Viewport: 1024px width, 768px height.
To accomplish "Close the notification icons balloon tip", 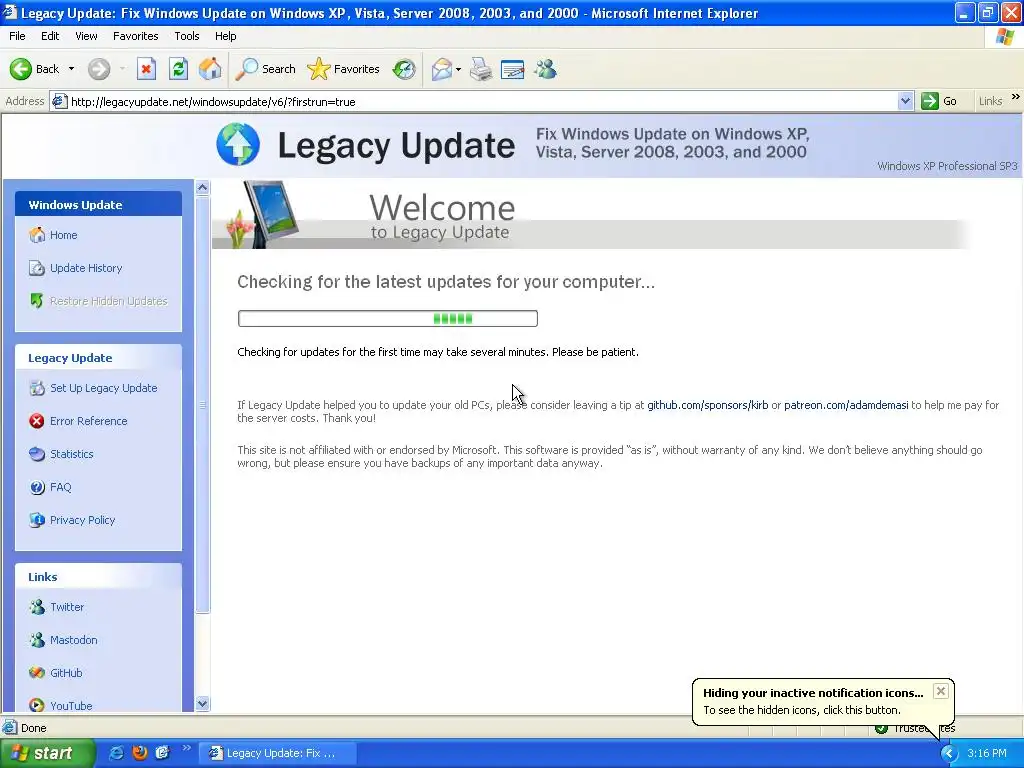I will point(940,691).
